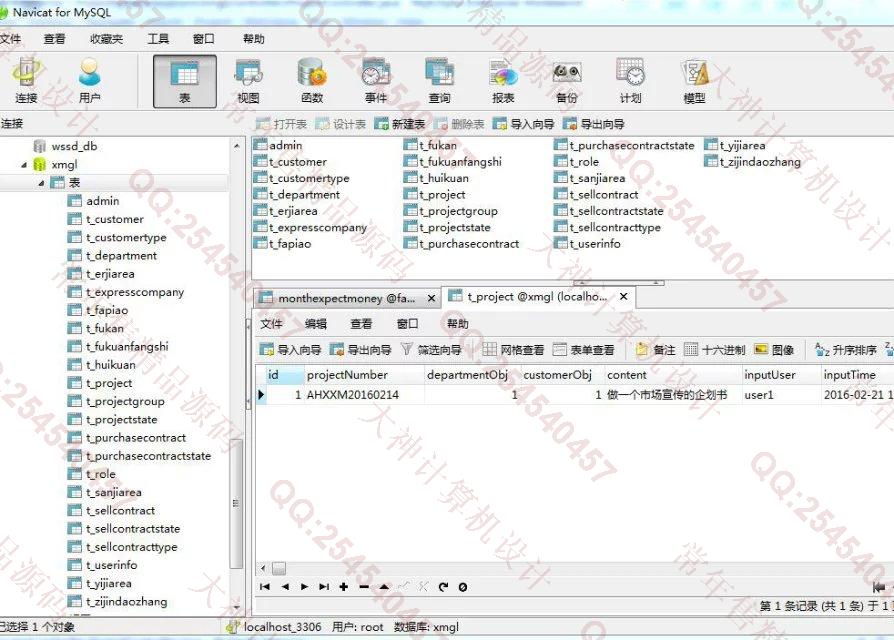The height and width of the screenshot is (640, 894).
Task: Refresh the t_project table data
Action: (x=443, y=586)
